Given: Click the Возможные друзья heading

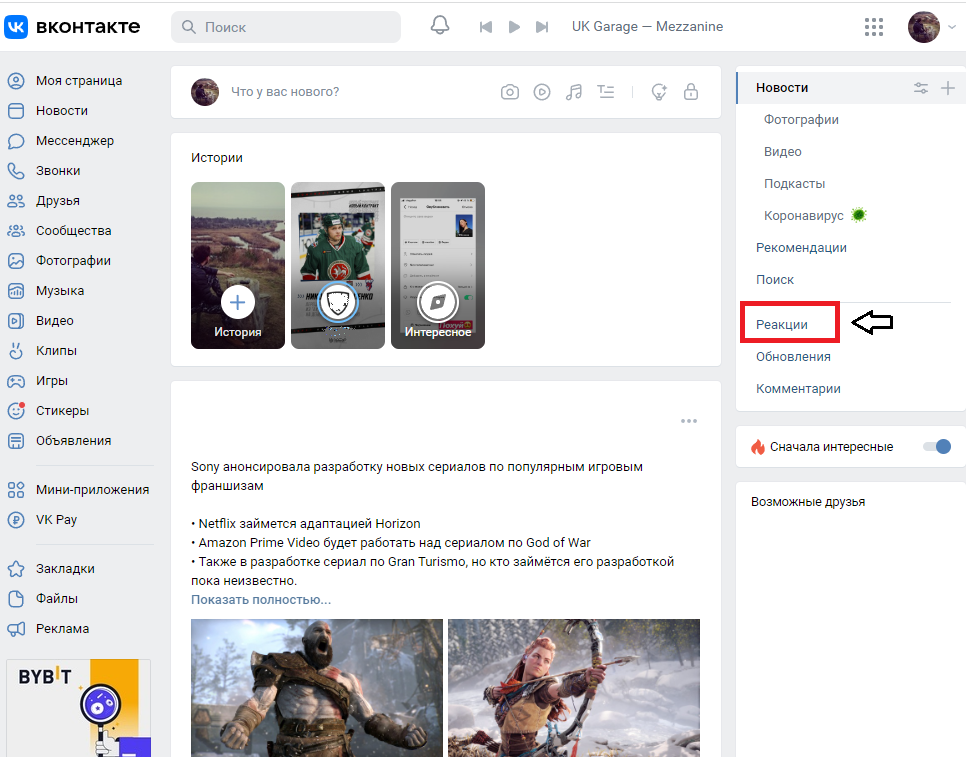Looking at the screenshot, I should click(x=808, y=502).
